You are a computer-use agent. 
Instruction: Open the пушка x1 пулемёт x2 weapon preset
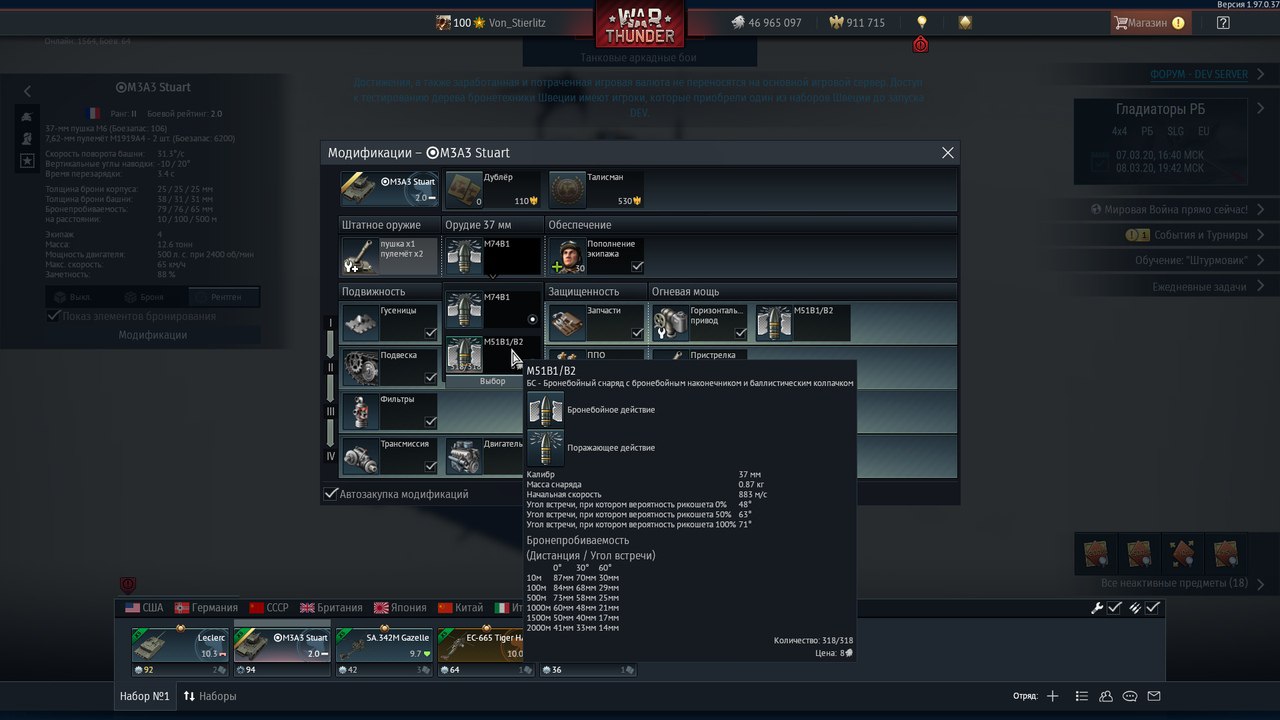(389, 256)
